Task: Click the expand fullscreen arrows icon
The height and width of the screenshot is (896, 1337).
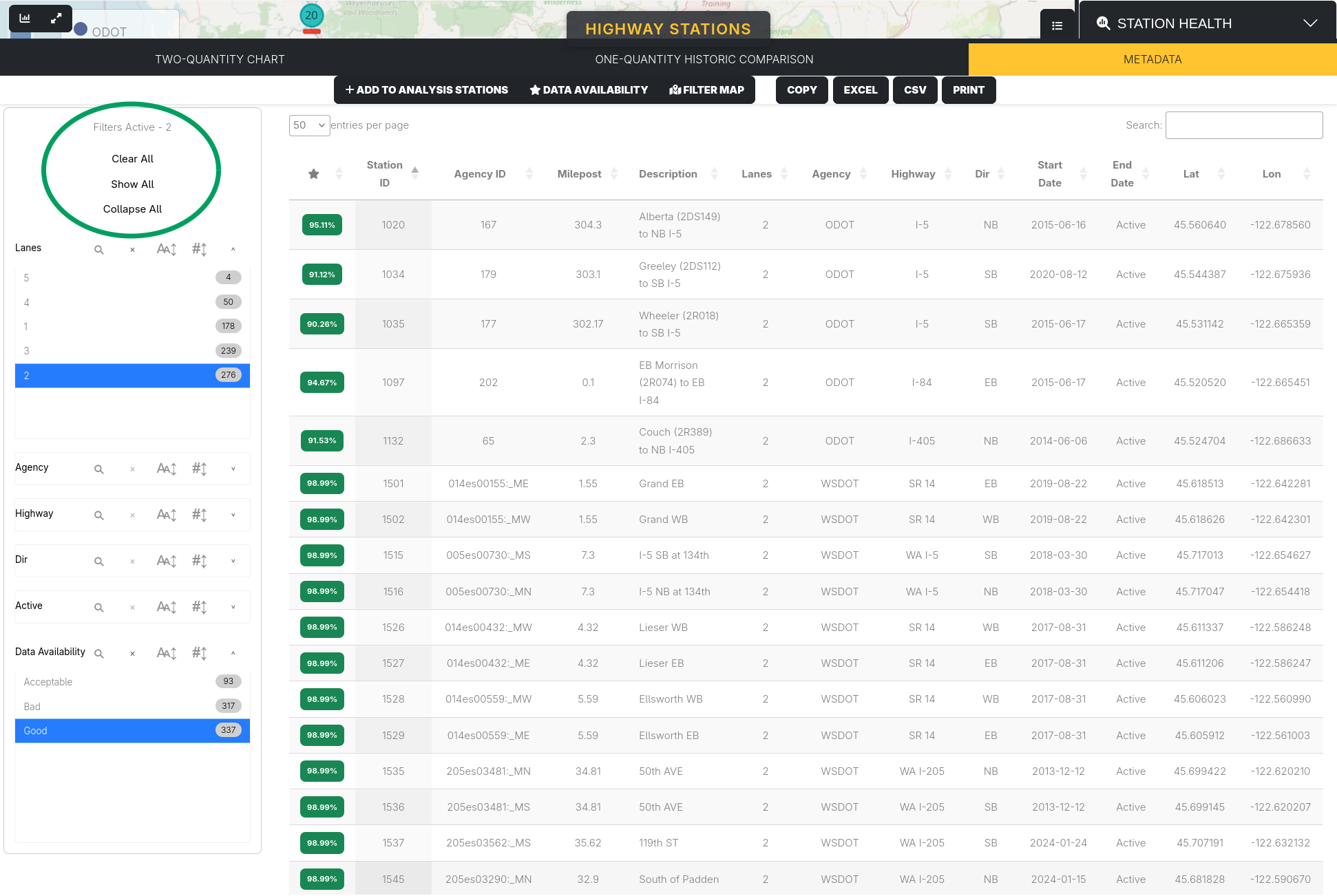Action: [56, 19]
